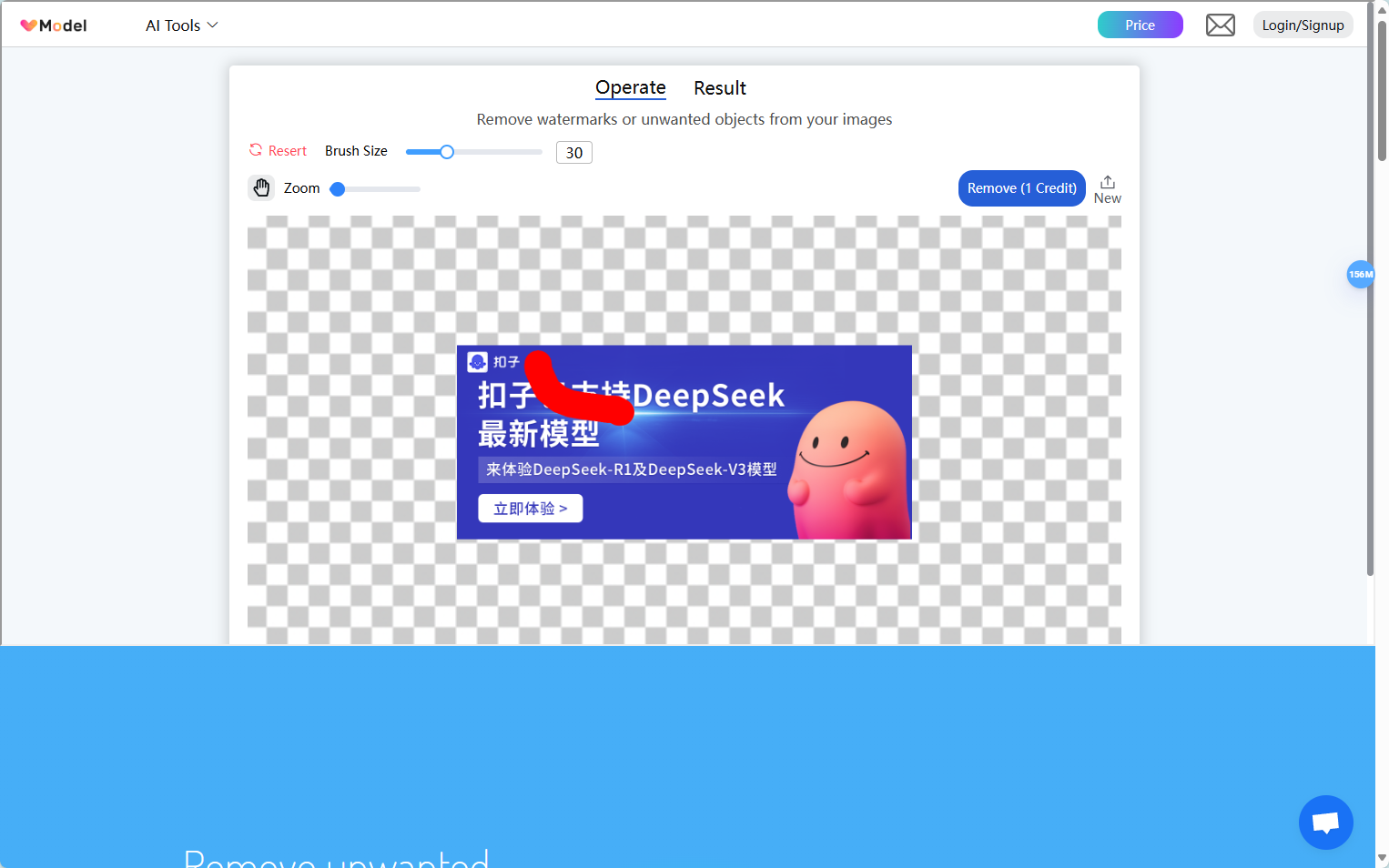Switch to the Result tab
Viewport: 1389px width, 868px height.
coord(720,88)
